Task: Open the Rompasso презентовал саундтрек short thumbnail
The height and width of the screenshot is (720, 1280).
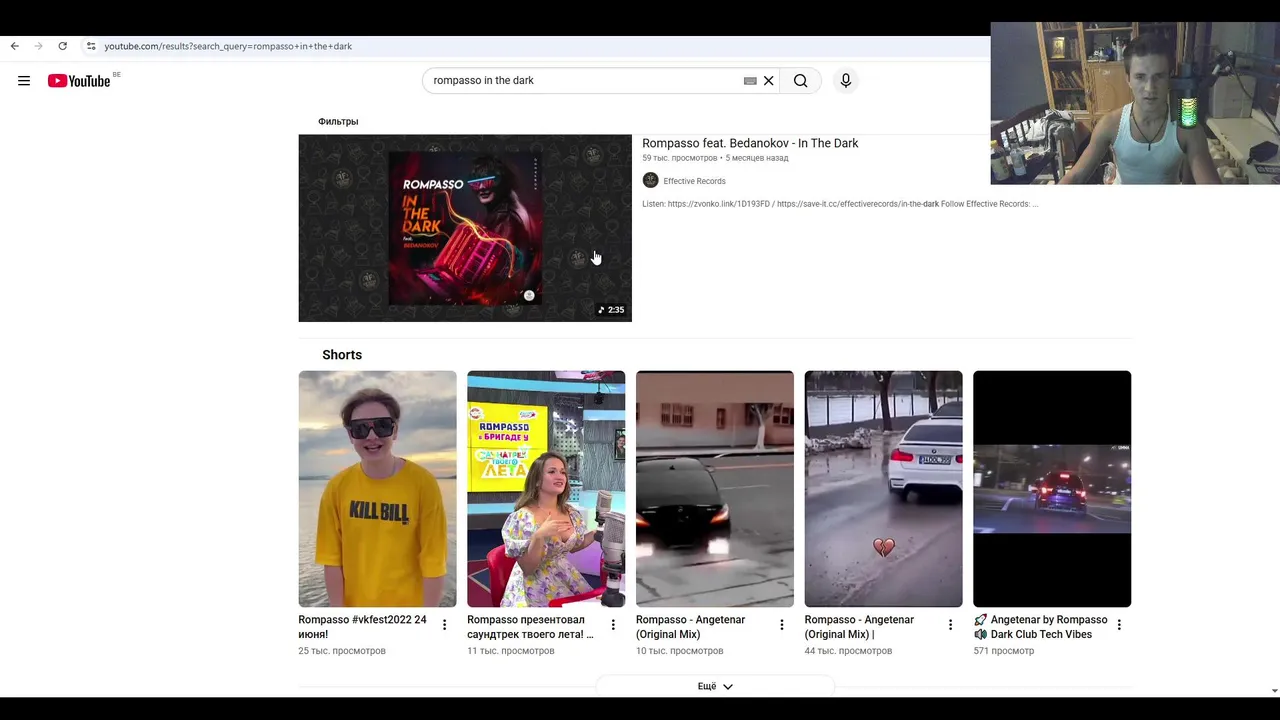Action: tap(546, 489)
